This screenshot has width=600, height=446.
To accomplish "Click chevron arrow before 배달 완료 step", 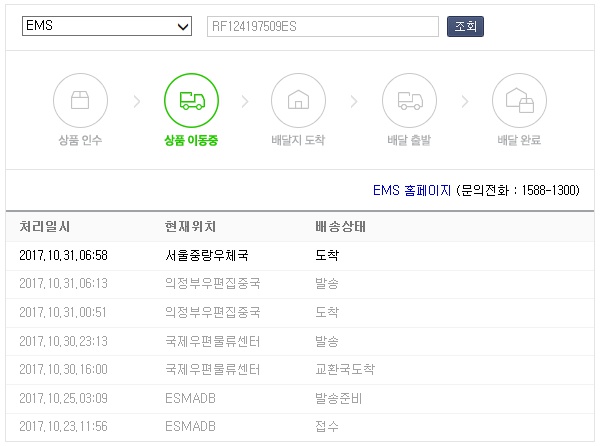I will click(x=465, y=101).
